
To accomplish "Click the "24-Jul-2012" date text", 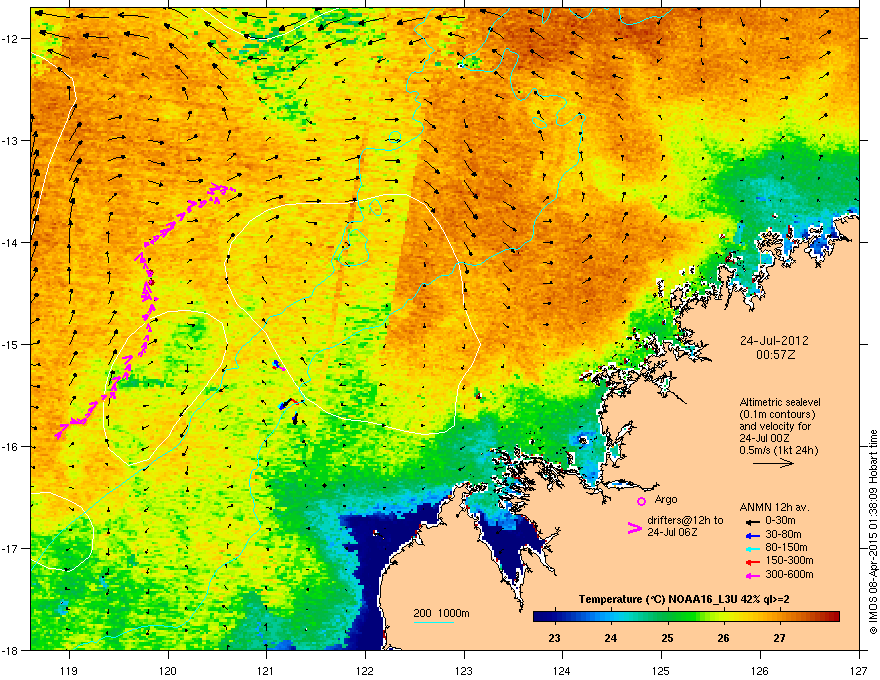I will tap(774, 341).
